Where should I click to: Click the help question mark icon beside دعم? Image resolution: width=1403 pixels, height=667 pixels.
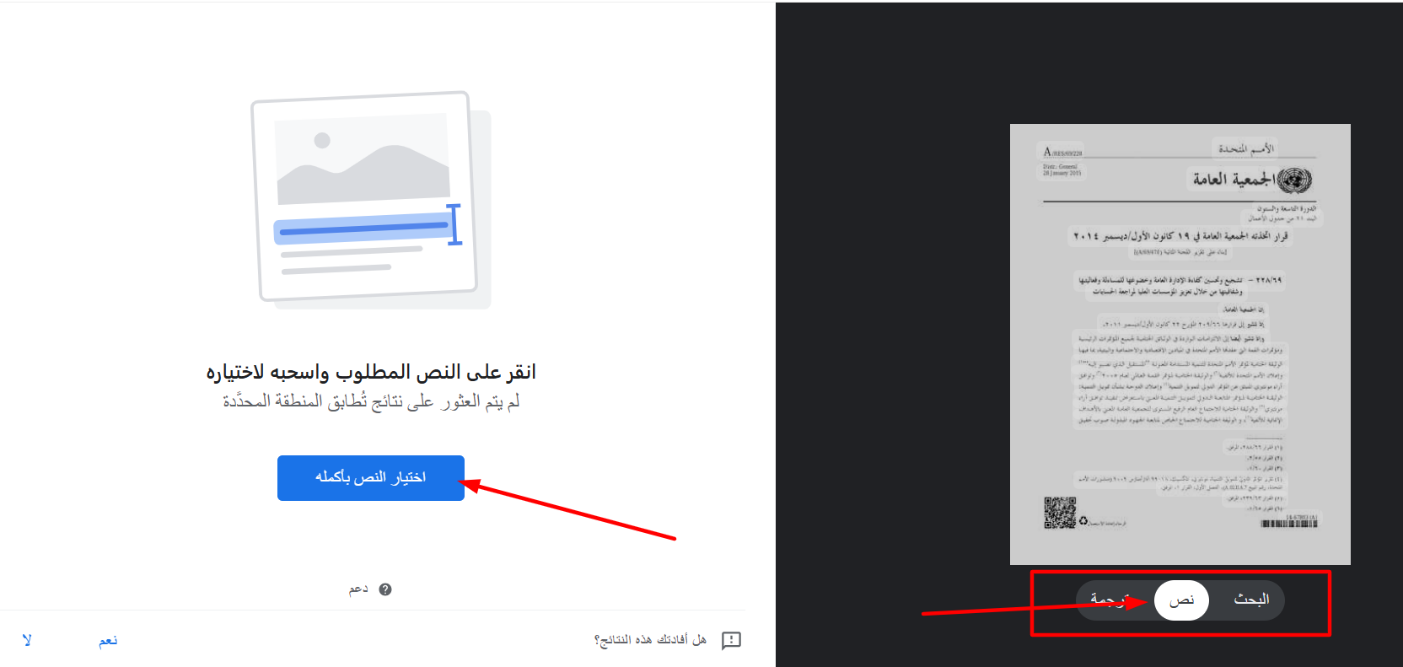pos(385,589)
